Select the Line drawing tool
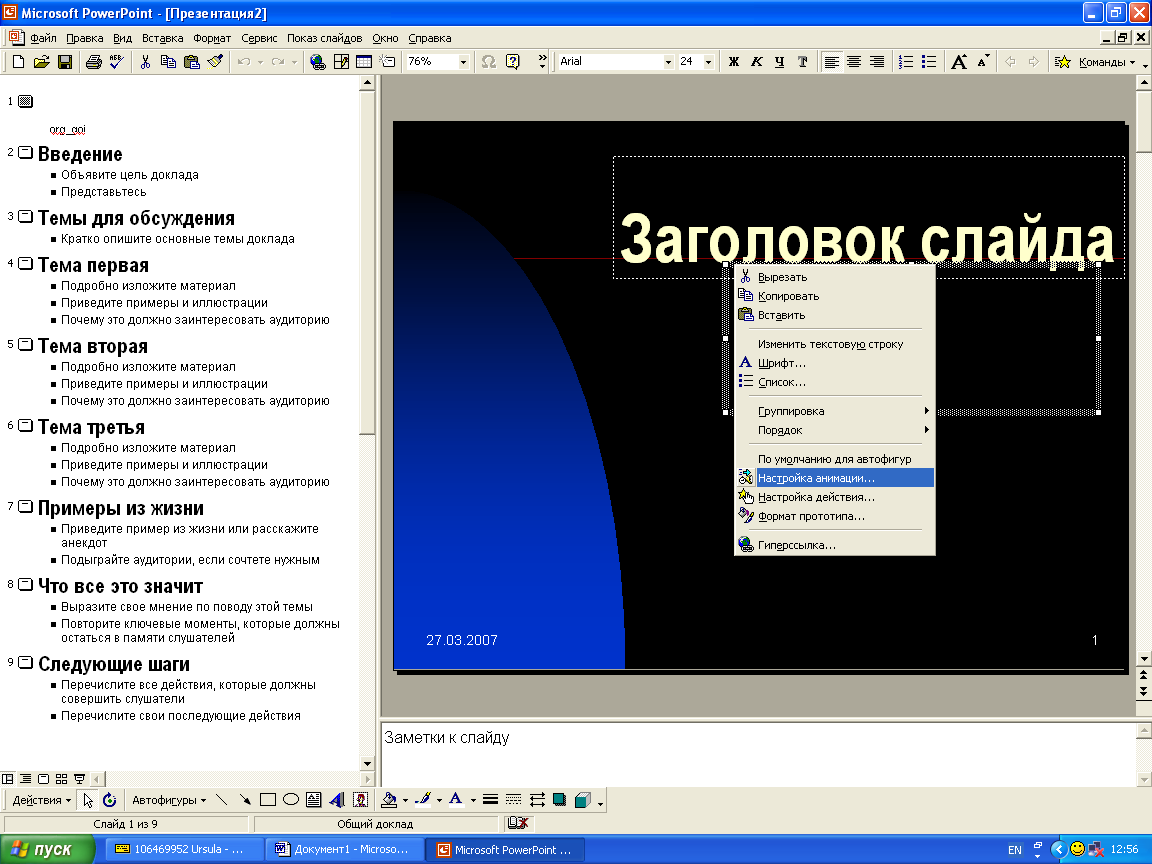The height and width of the screenshot is (864, 1152). [x=221, y=800]
